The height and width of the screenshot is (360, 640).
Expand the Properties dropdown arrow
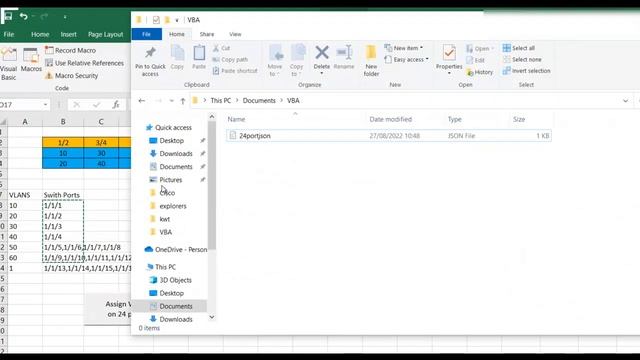[x=449, y=73]
